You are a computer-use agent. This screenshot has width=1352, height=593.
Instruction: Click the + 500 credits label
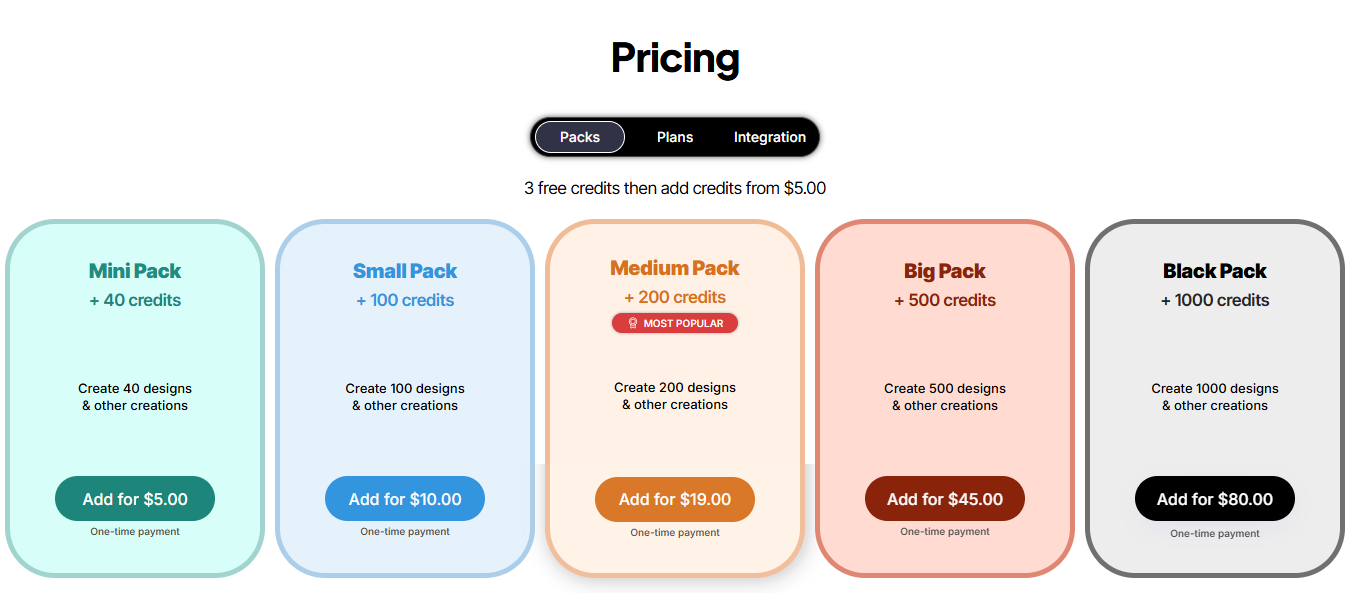click(945, 300)
